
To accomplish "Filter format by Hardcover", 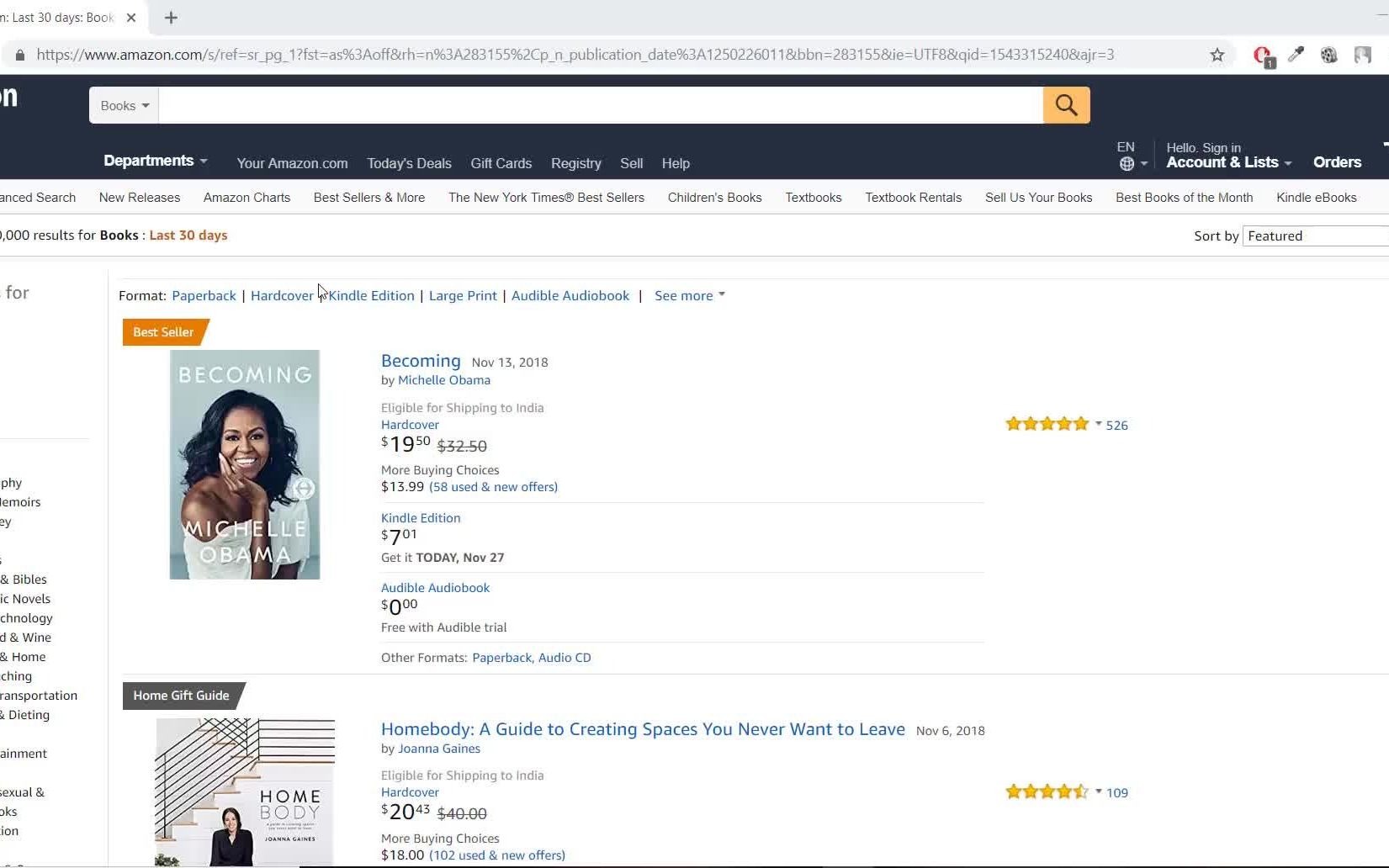I will pos(282,295).
